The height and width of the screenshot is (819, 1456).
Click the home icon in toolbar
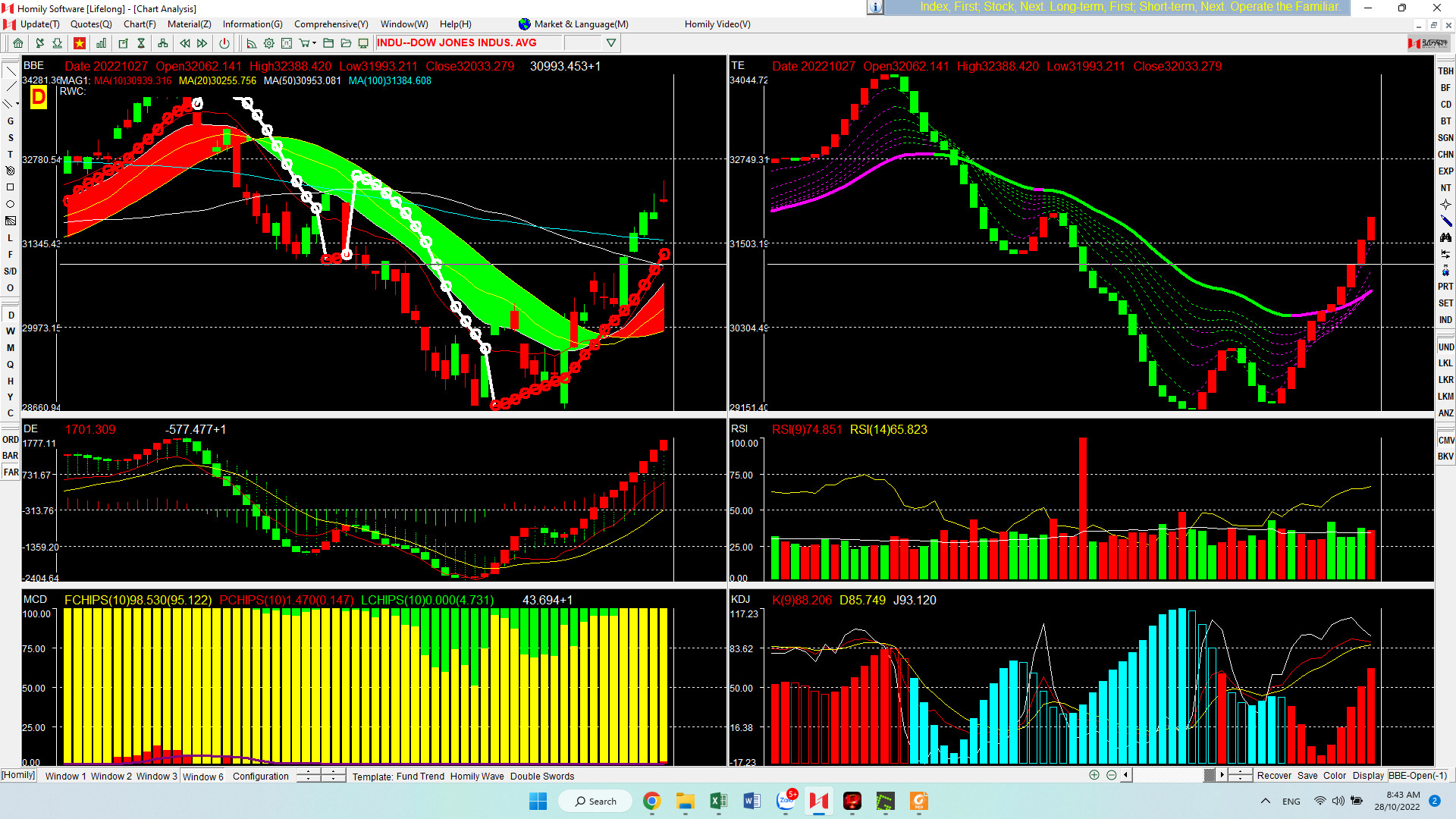[x=17, y=43]
